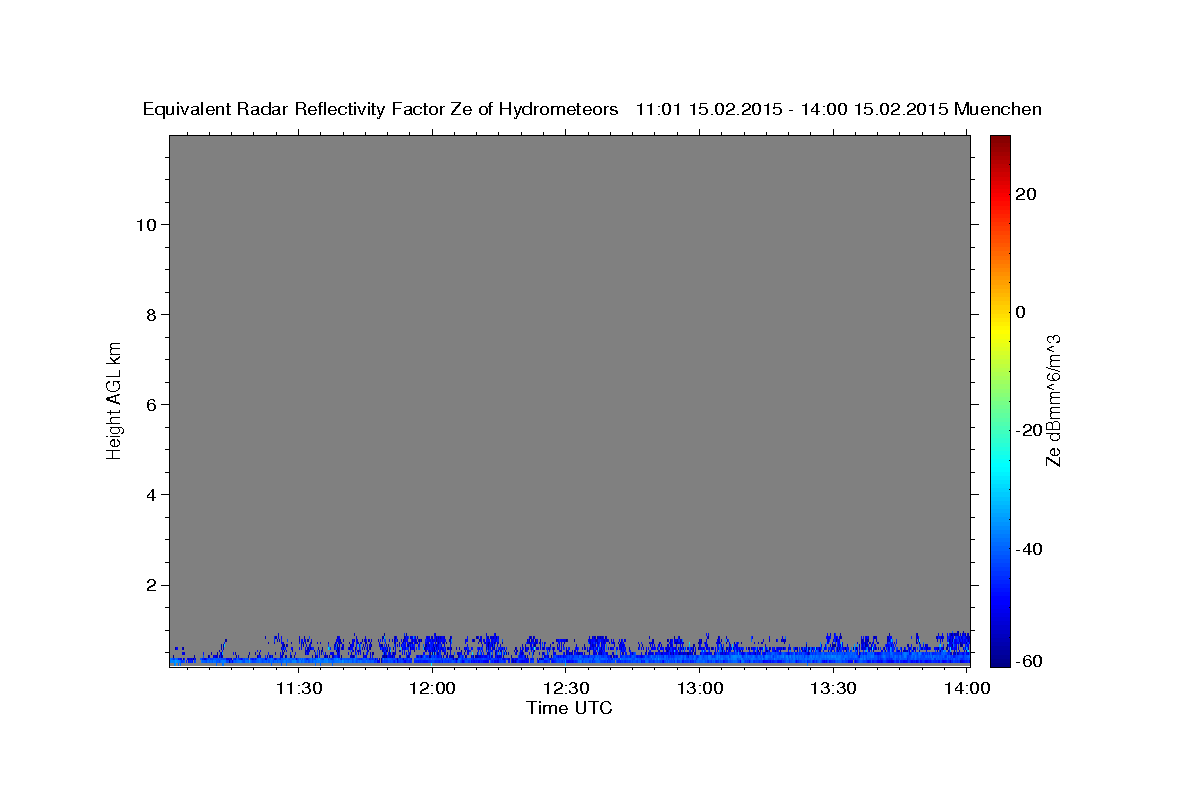Click the date range '11:01 15.02.2015 - 14:00 15.02.2015'
This screenshot has width=1200, height=800.
tap(792, 109)
